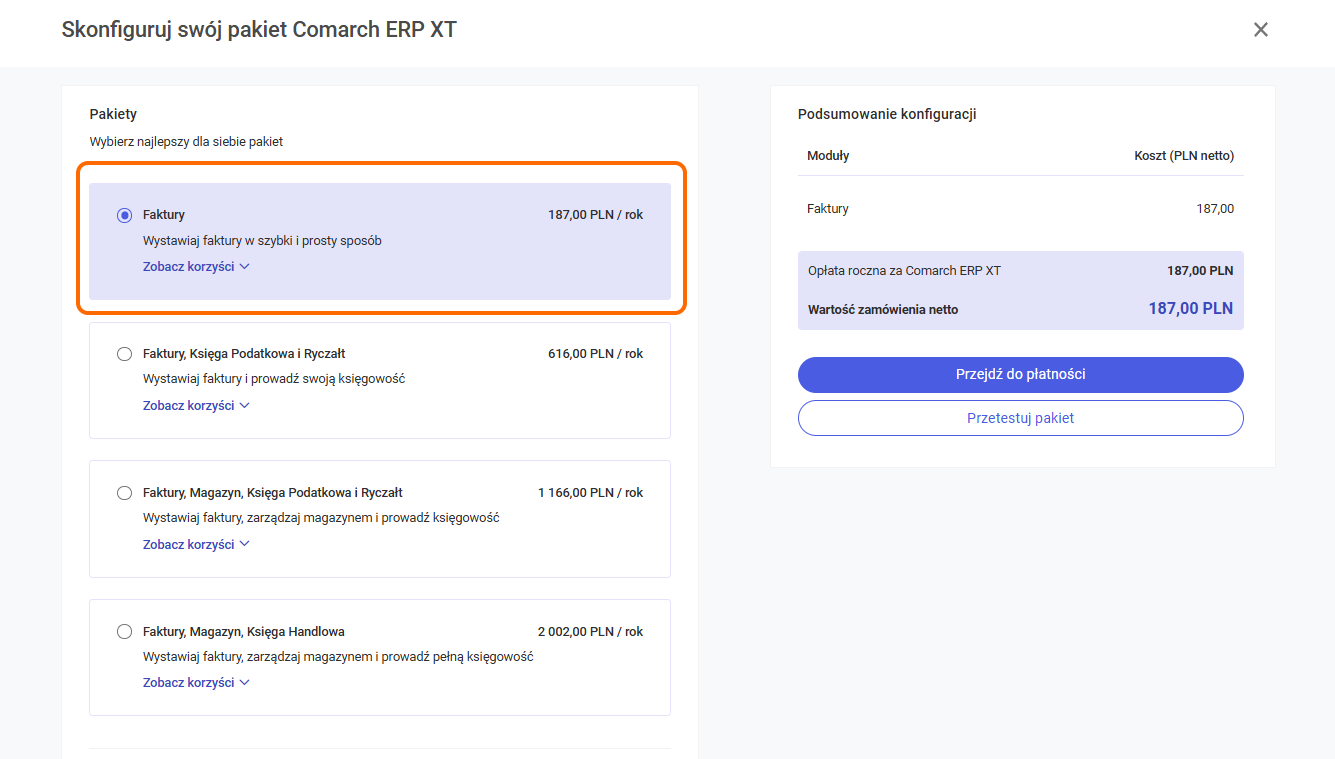Show benefits of the 1 166,00 PLN package

pyautogui.click(x=195, y=545)
